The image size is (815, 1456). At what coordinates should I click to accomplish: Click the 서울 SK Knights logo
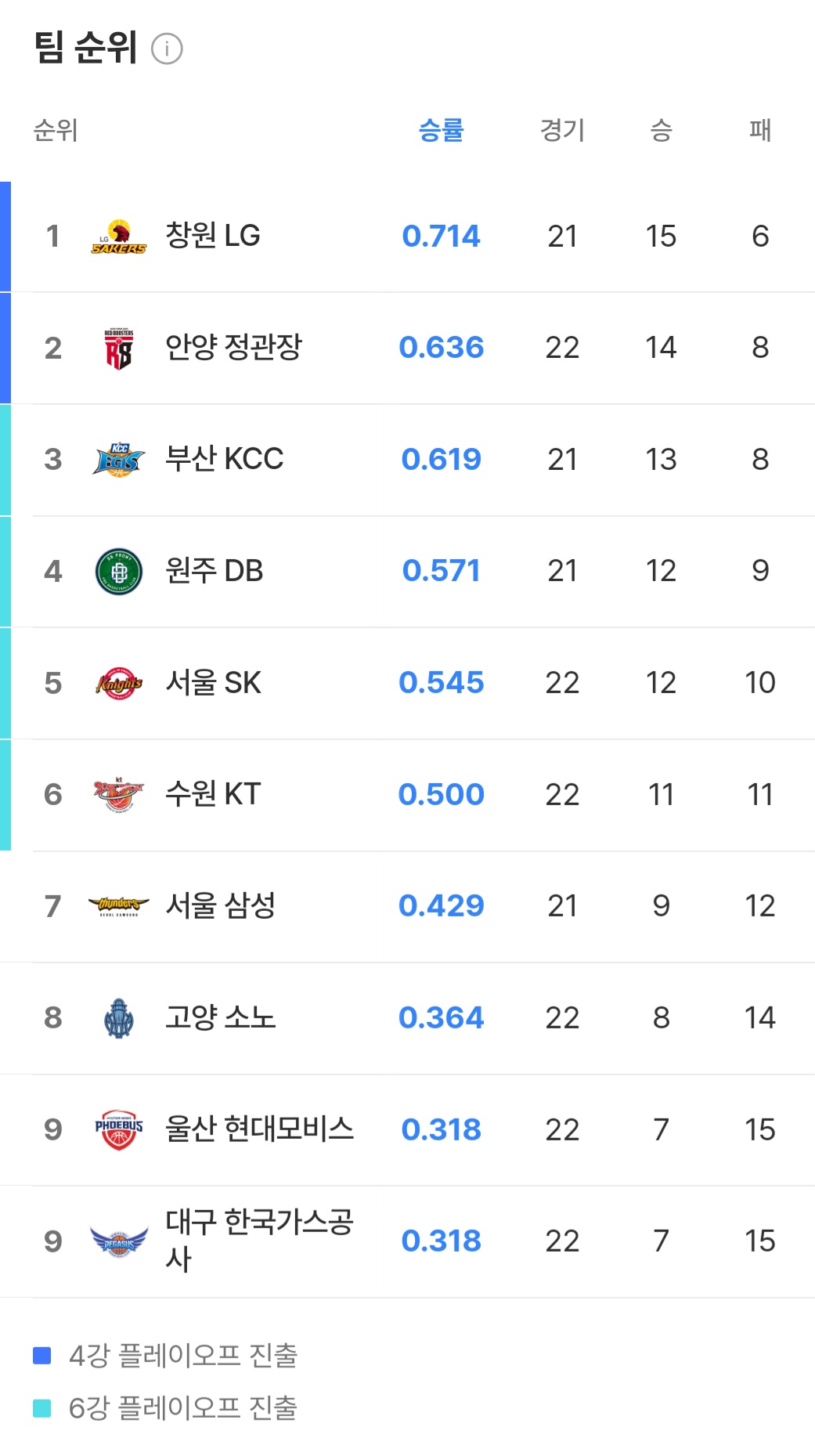coord(119,683)
